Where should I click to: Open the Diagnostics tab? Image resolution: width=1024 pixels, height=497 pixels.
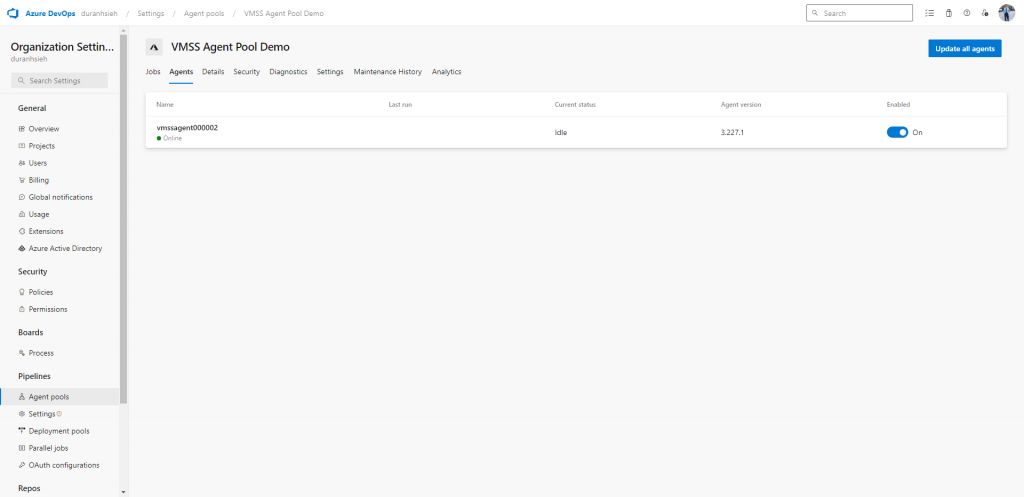(288, 72)
